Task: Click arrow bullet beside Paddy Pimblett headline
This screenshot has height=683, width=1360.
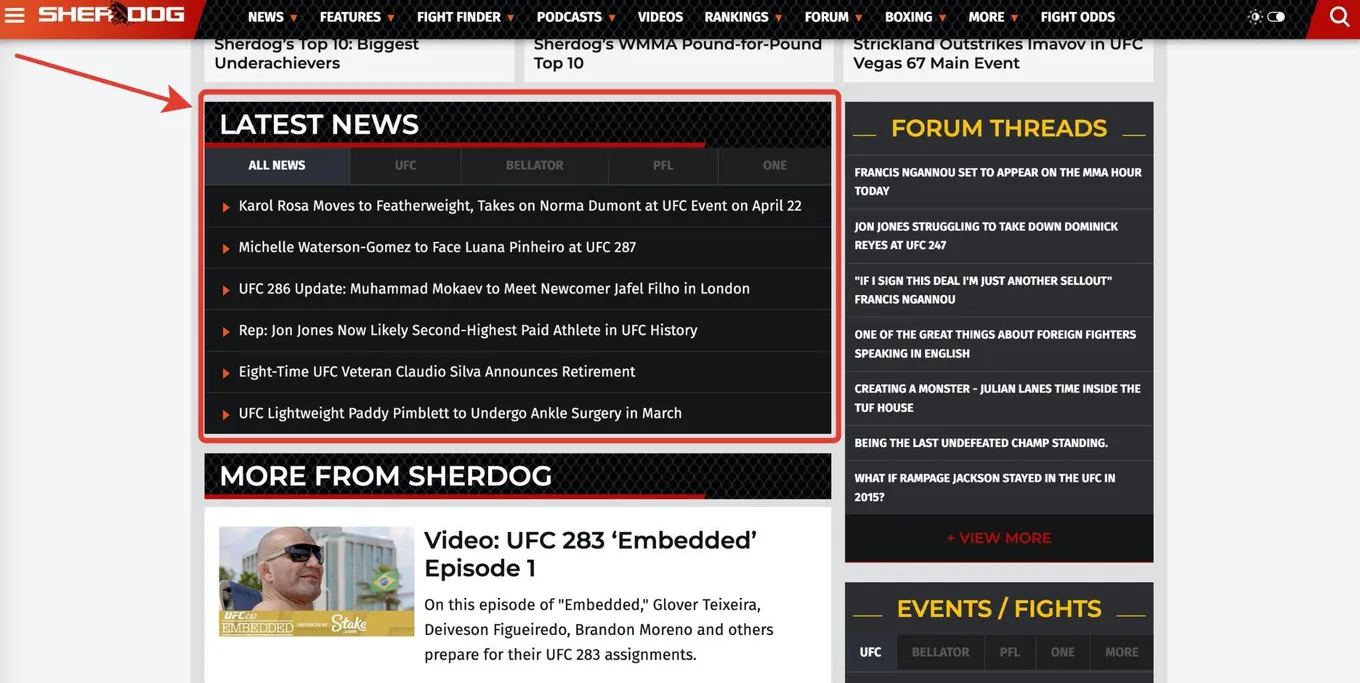Action: click(x=226, y=415)
